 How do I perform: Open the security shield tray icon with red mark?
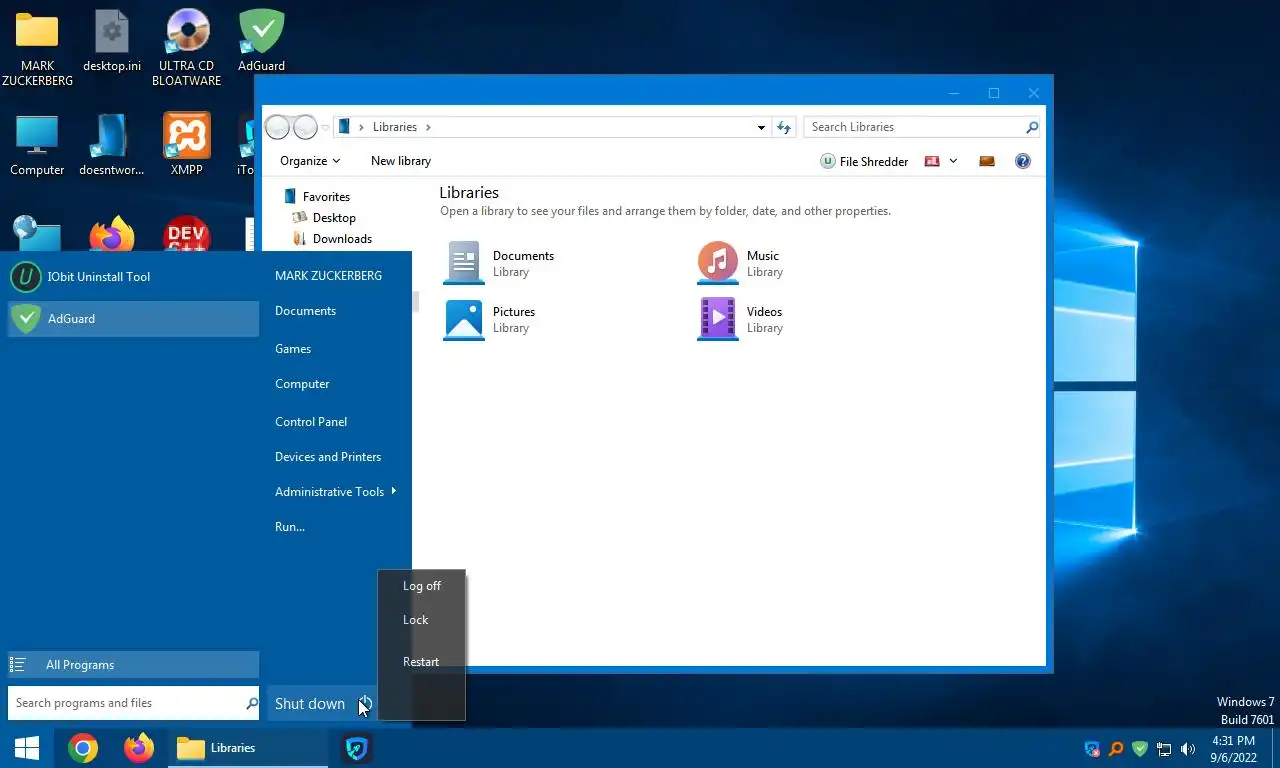coord(1092,749)
